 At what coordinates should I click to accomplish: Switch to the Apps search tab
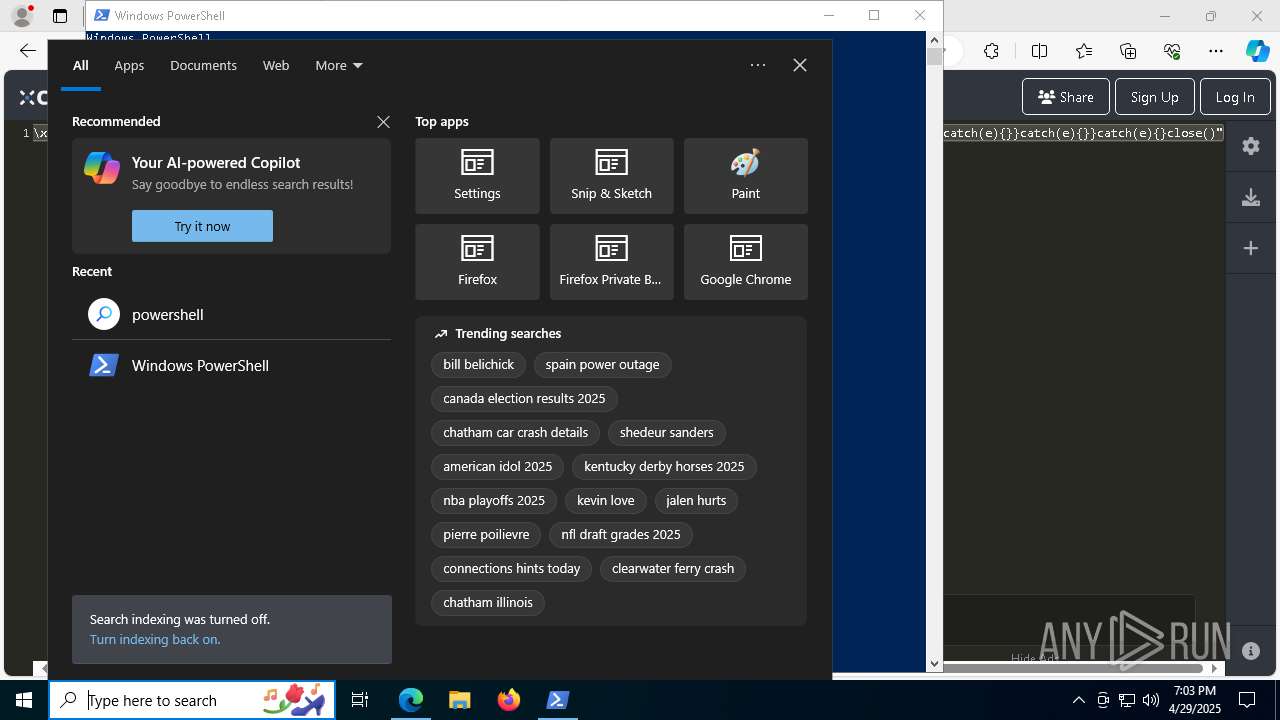pyautogui.click(x=129, y=65)
